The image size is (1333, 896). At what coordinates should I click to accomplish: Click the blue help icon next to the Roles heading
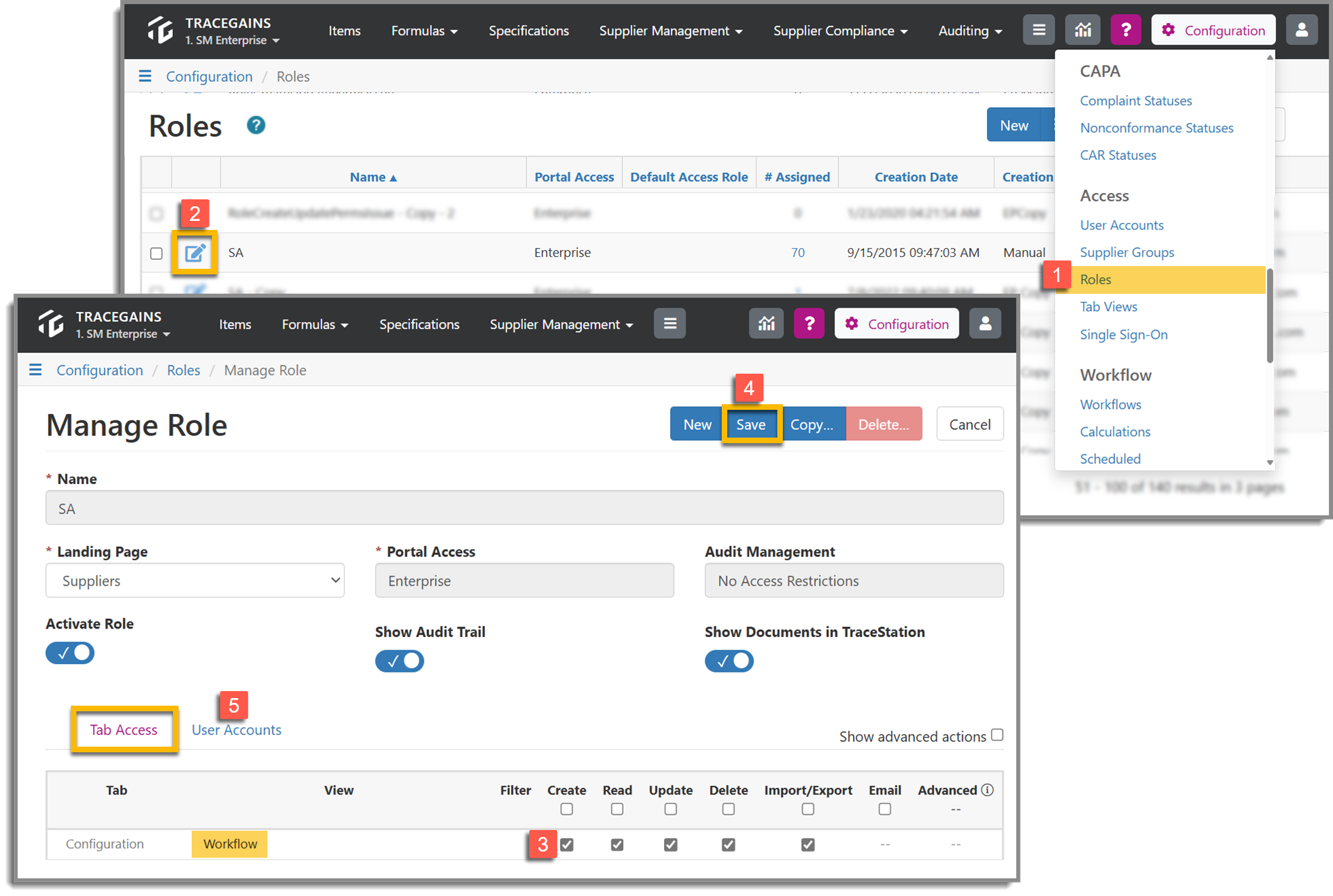(256, 125)
